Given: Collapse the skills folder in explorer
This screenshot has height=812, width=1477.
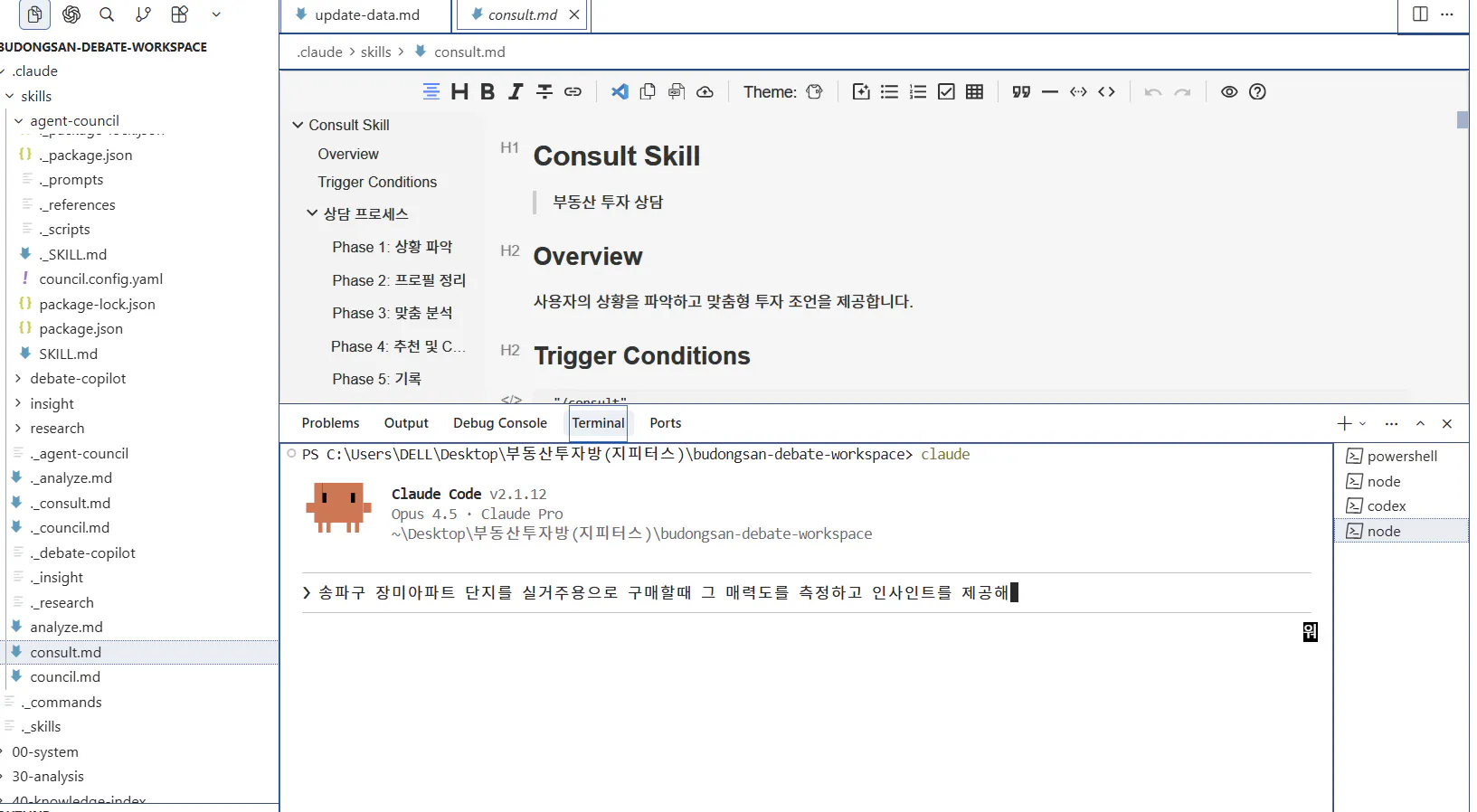Looking at the screenshot, I should pyautogui.click(x=10, y=96).
